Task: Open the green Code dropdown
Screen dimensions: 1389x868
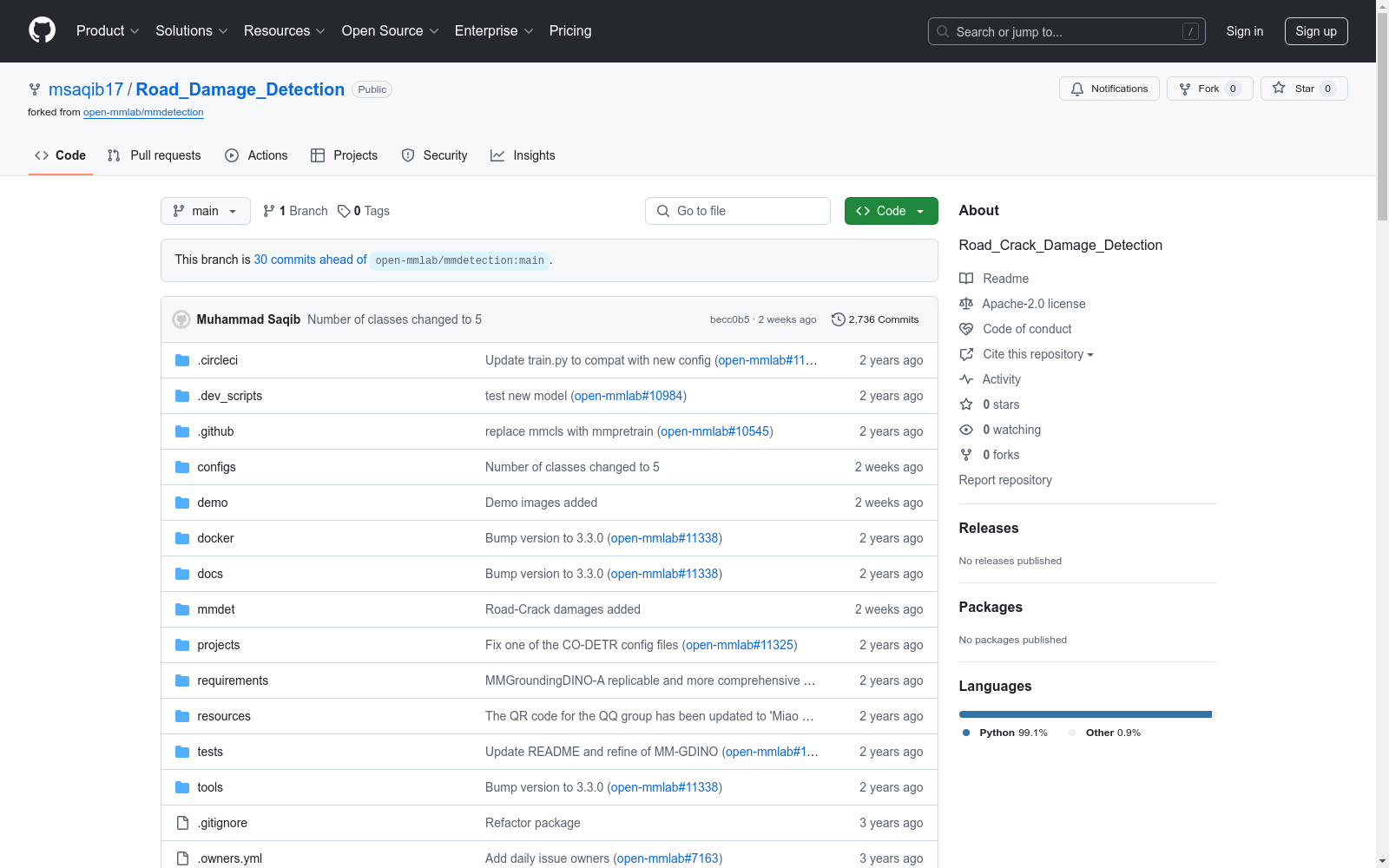Action: (x=892, y=211)
